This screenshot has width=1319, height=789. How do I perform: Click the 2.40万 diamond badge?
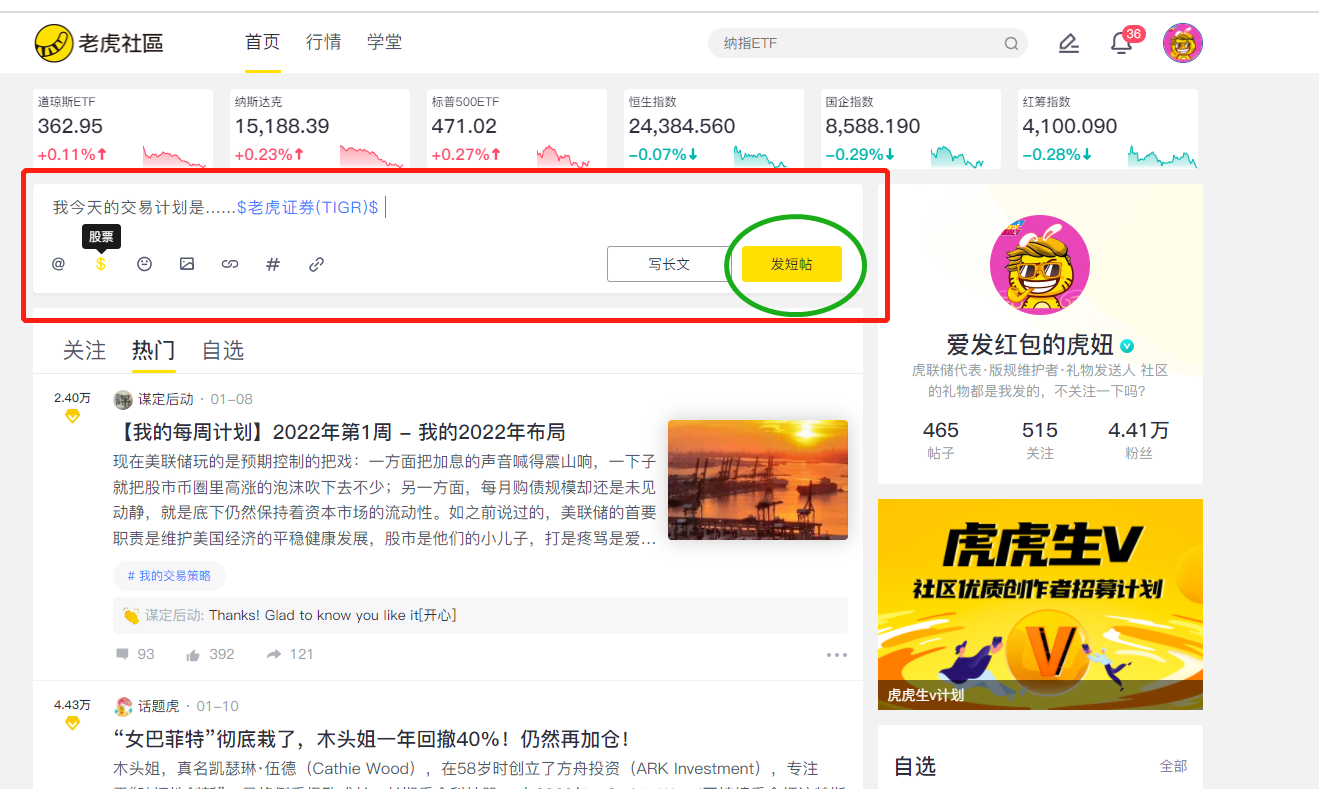(72, 416)
